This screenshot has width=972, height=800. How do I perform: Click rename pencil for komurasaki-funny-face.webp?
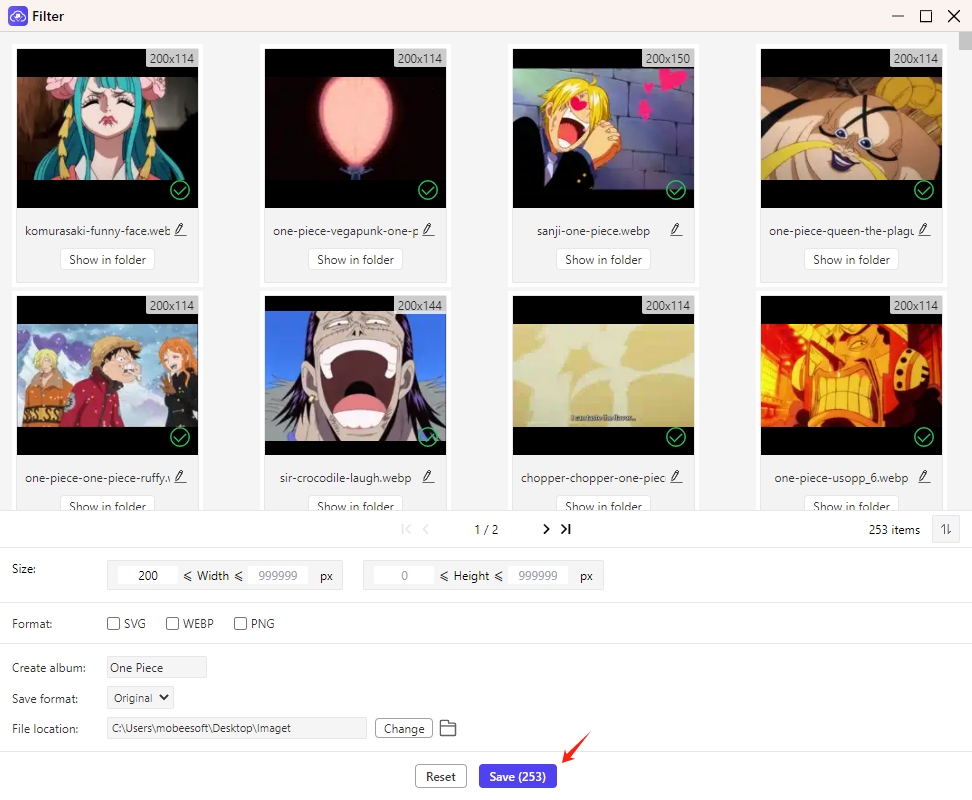click(180, 230)
